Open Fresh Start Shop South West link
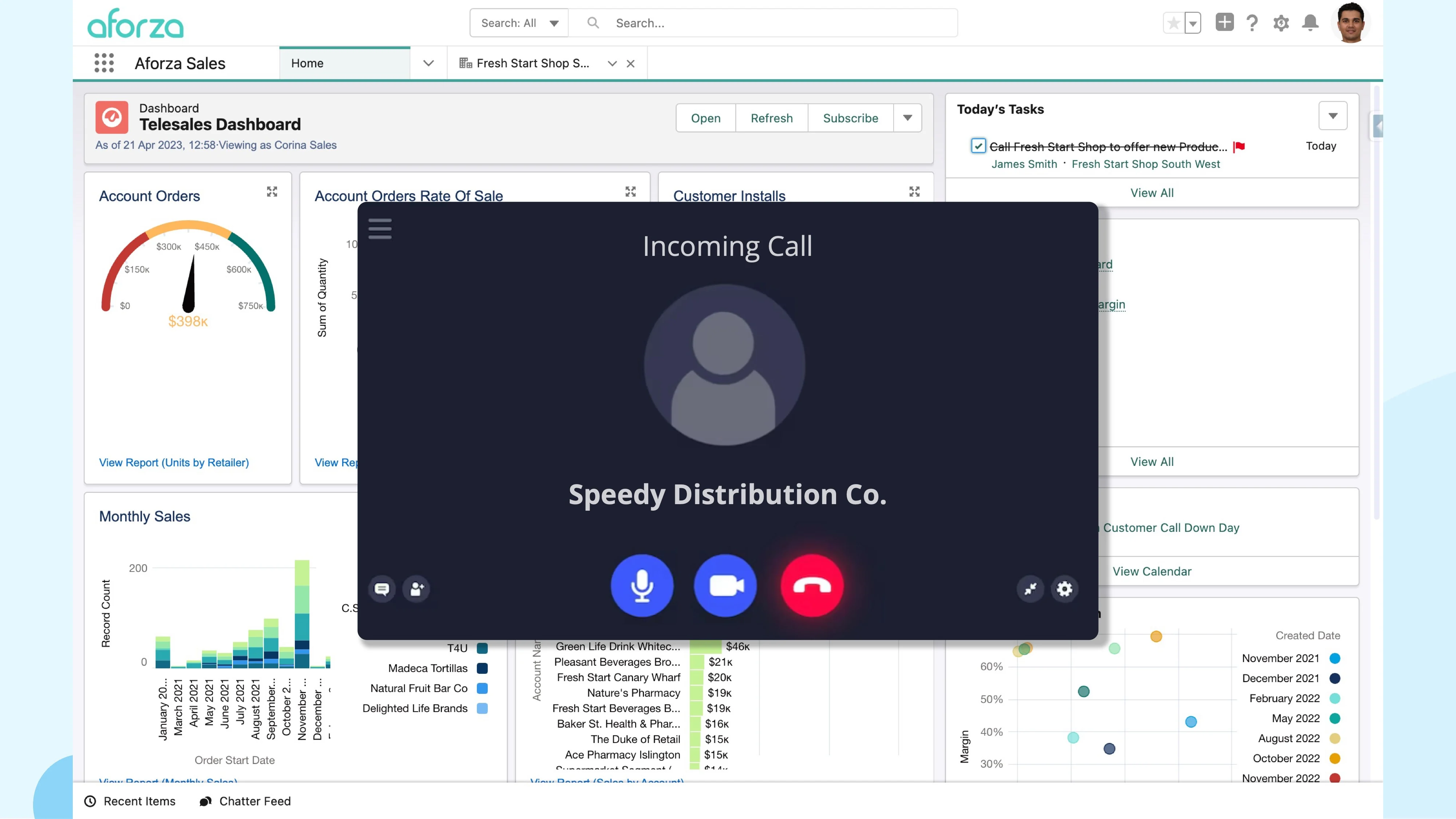Image resolution: width=1456 pixels, height=819 pixels. point(1146,164)
